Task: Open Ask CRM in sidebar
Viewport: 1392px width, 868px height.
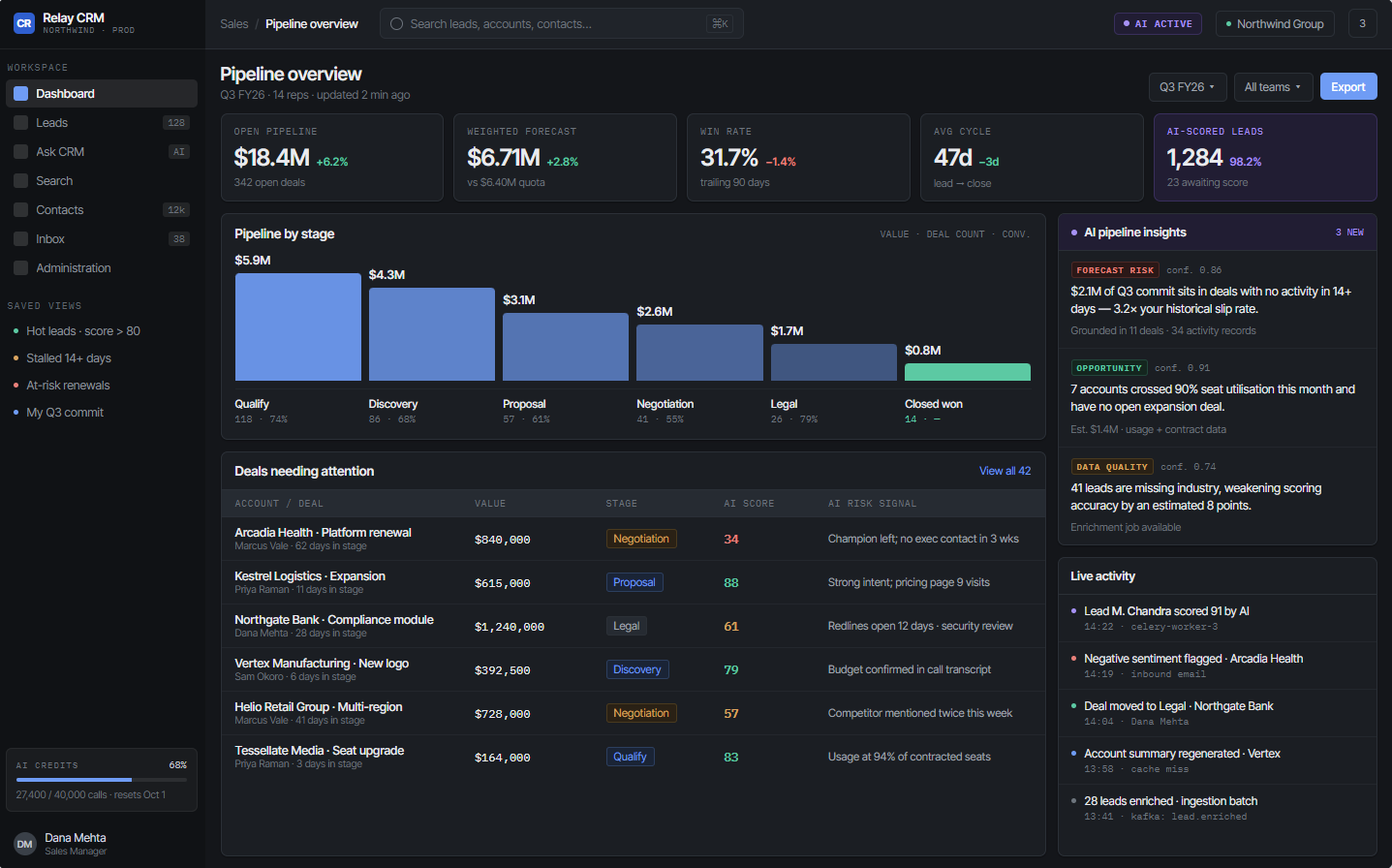Action: [102, 152]
